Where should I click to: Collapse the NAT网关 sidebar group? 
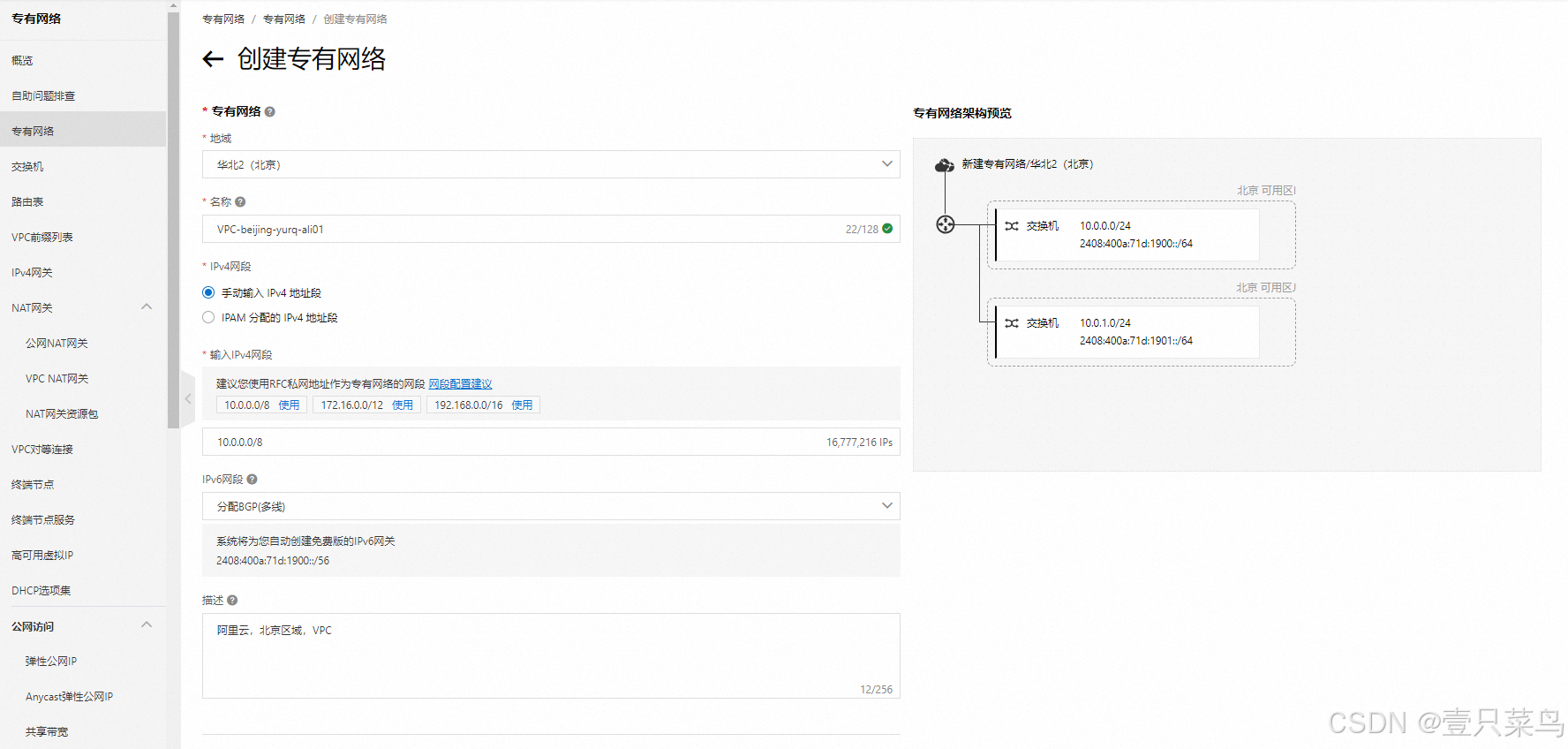click(x=147, y=307)
